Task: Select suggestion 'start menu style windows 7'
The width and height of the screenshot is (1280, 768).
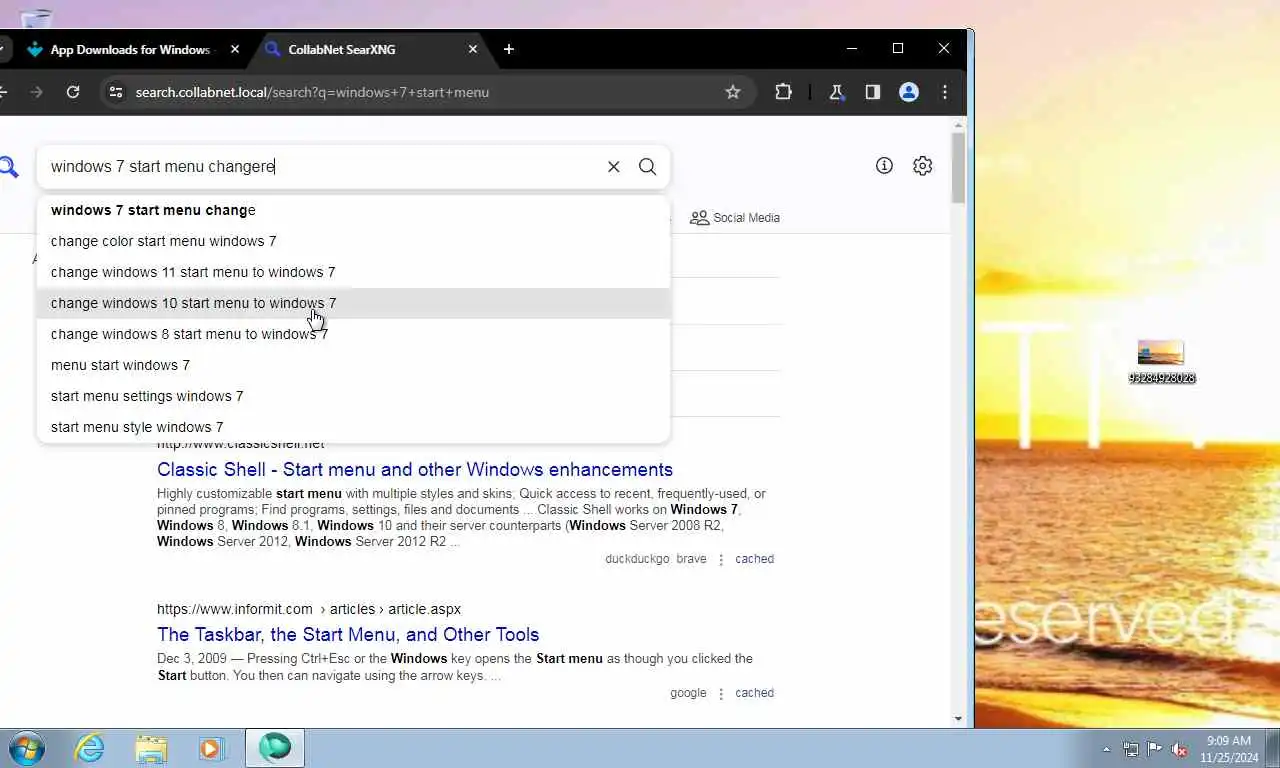Action: [353, 427]
